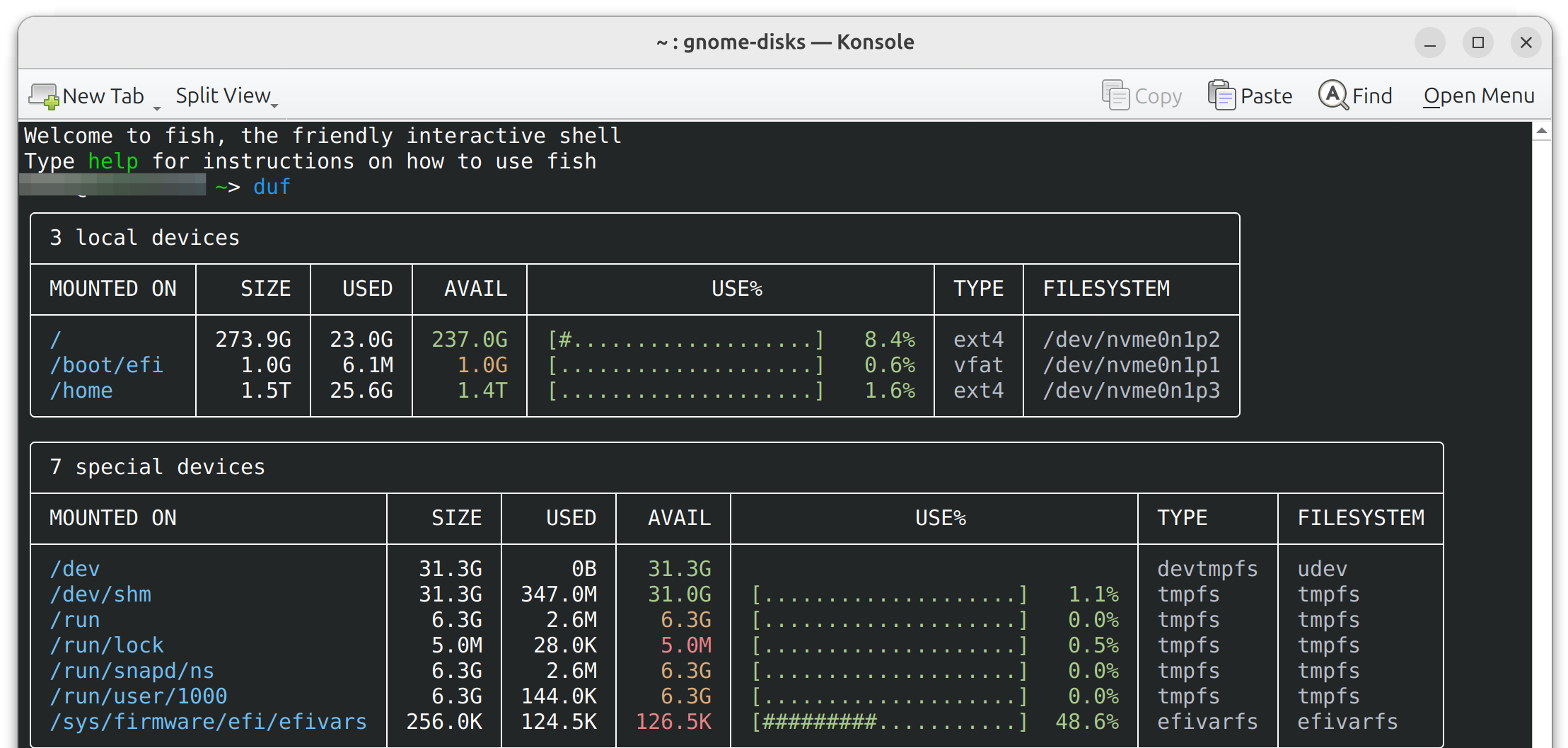Click the '31.0G' available value

pos(680,594)
